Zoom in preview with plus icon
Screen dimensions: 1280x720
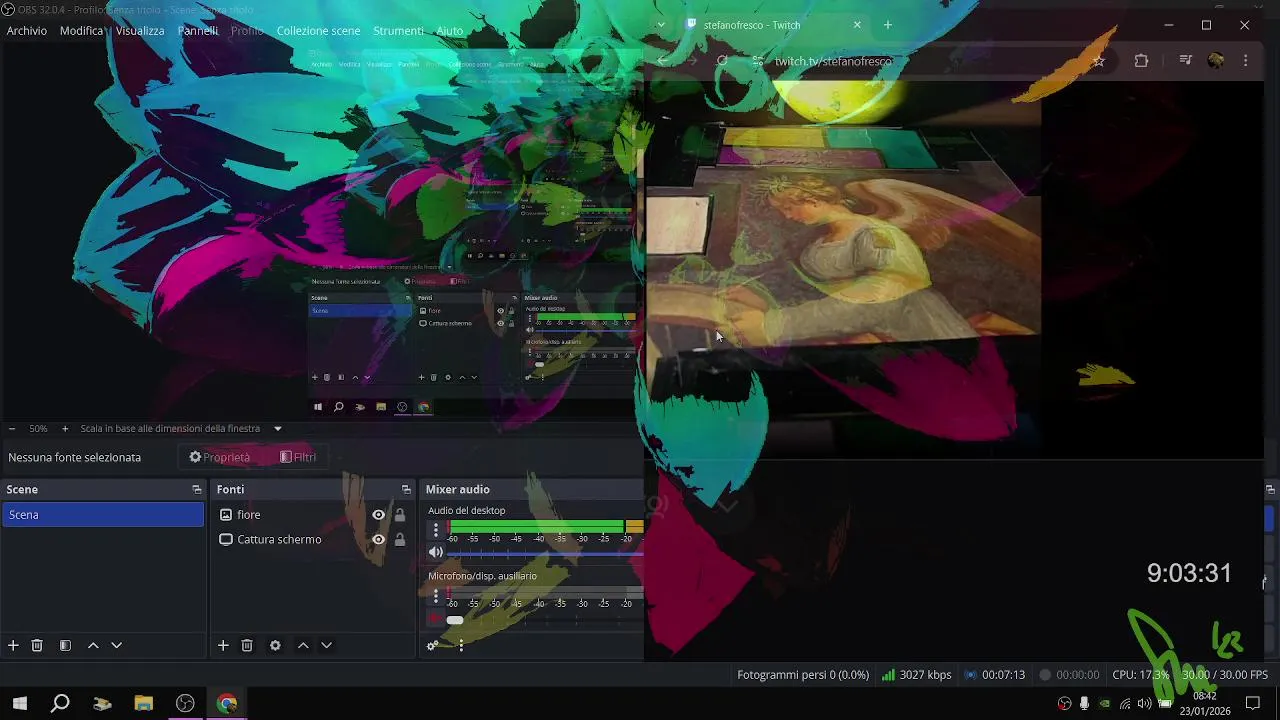pos(65,429)
